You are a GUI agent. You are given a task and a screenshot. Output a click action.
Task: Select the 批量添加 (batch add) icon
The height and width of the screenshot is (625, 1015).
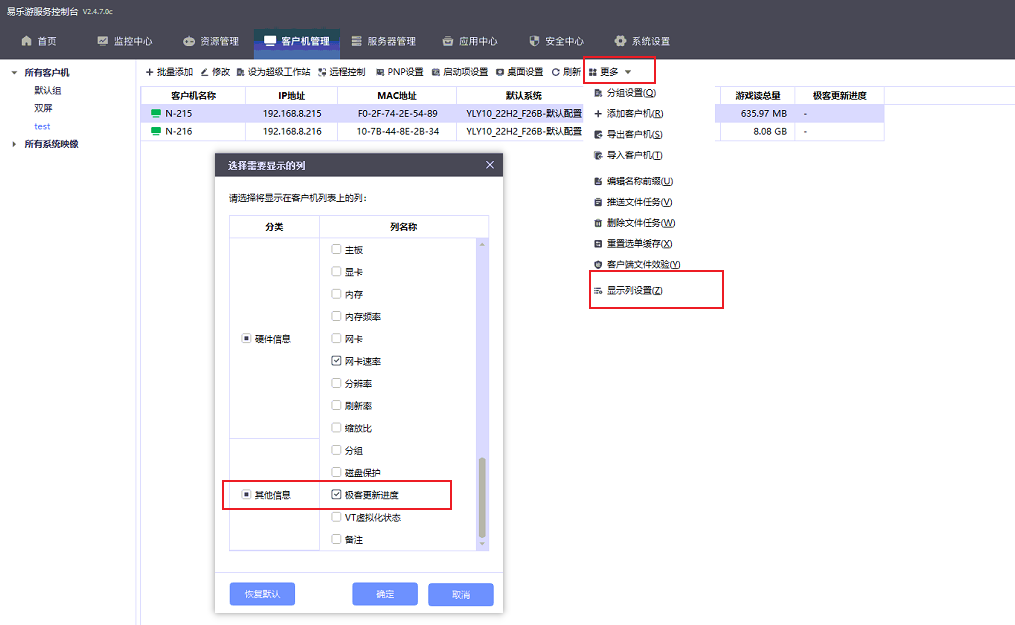172,71
